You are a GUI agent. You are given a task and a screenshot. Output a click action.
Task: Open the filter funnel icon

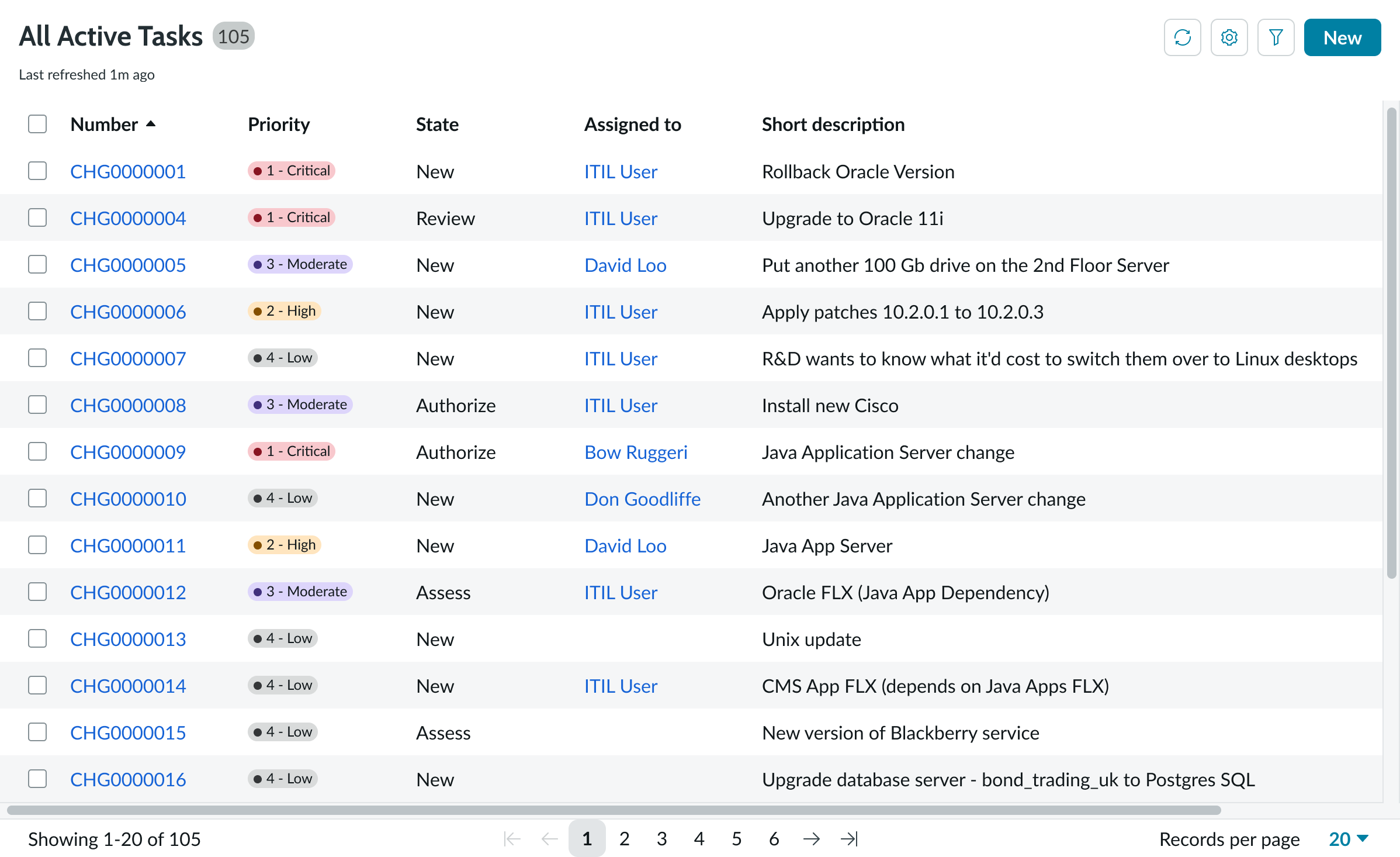1275,37
